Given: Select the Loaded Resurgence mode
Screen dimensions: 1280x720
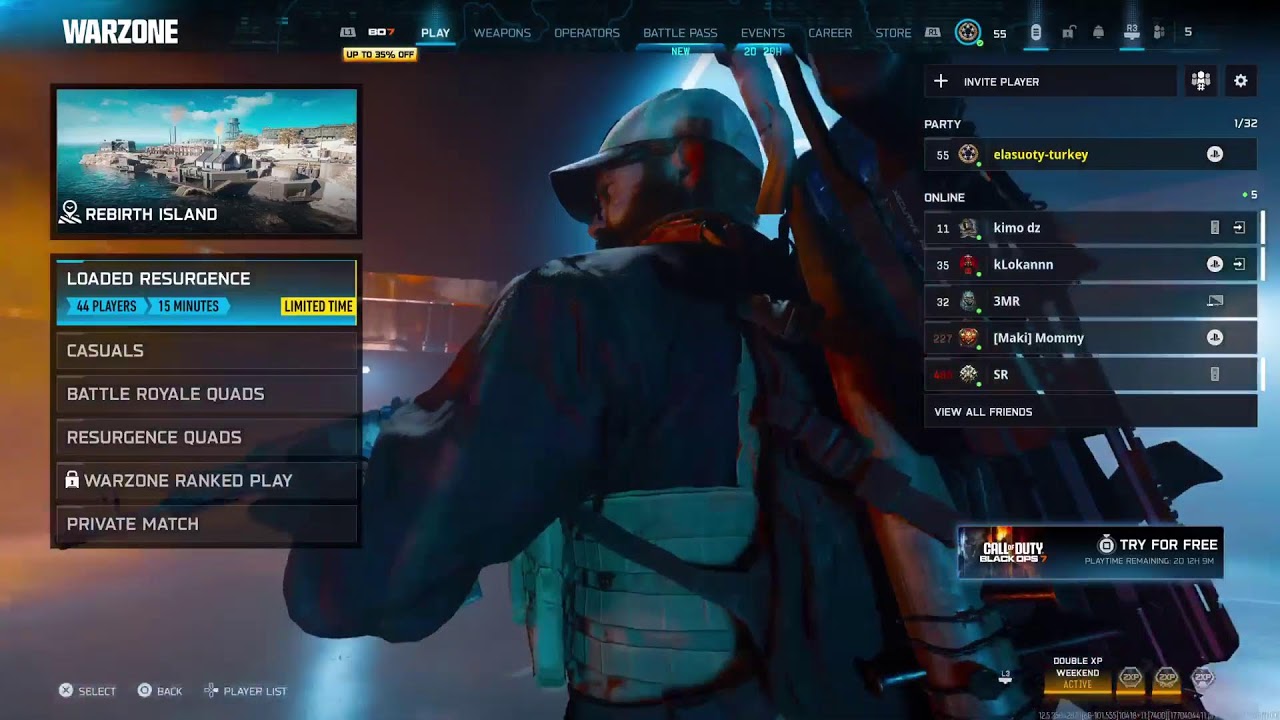Looking at the screenshot, I should point(206,292).
